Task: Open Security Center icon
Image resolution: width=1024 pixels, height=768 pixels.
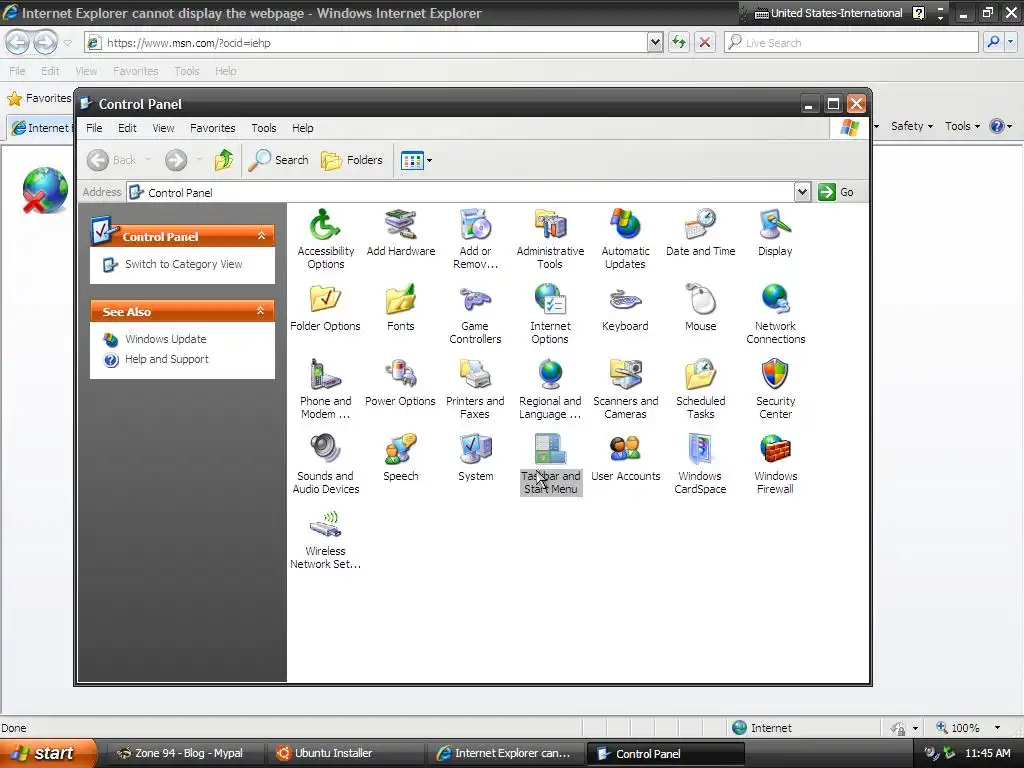Action: point(775,389)
